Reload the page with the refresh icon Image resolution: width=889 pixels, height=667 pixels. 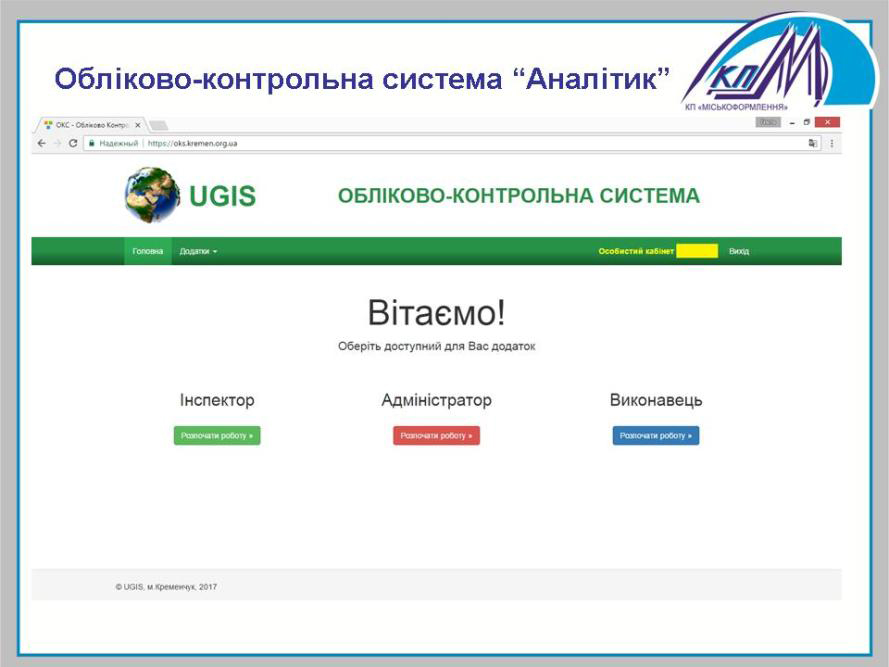[73, 143]
